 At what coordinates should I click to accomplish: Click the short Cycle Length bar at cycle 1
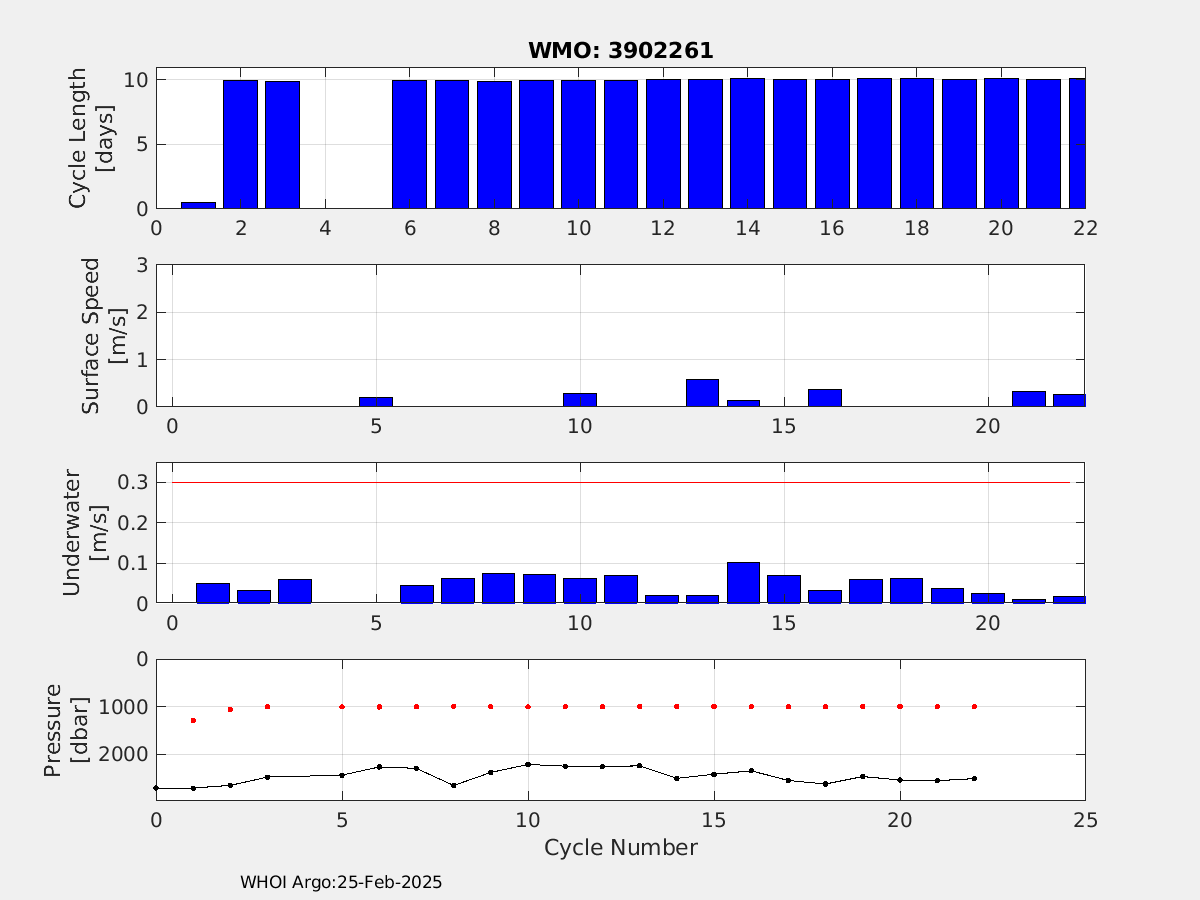[x=198, y=205]
